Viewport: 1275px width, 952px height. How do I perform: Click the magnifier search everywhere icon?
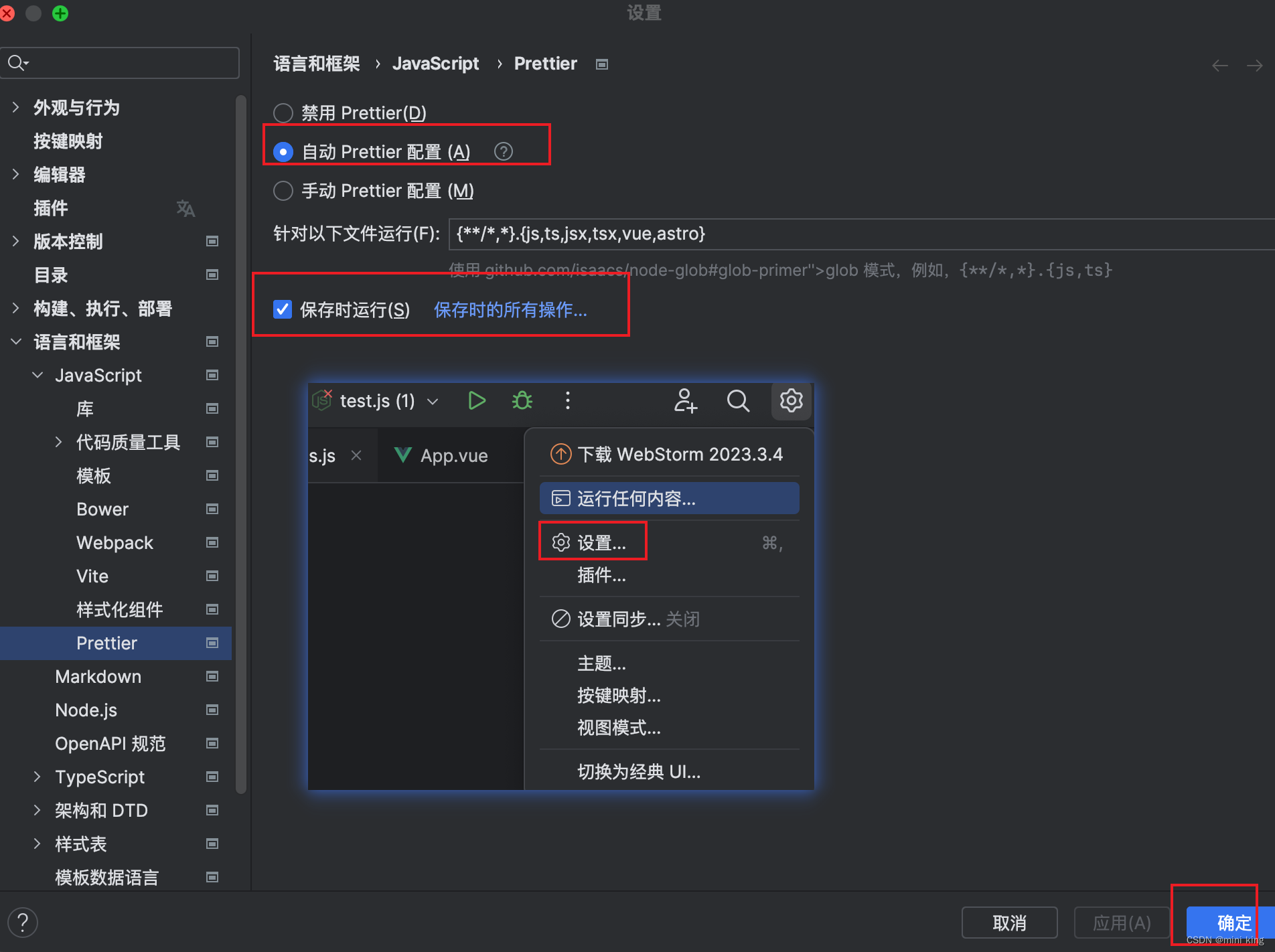[738, 400]
